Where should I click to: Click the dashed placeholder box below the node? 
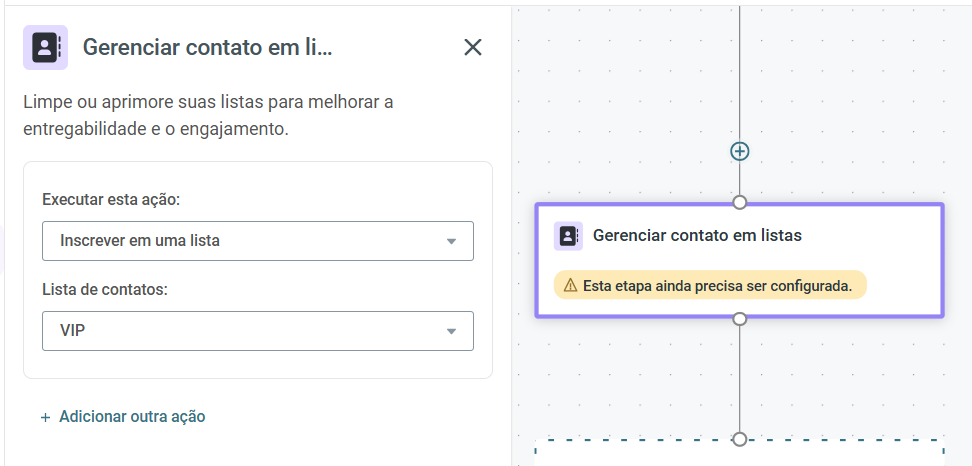(x=740, y=453)
